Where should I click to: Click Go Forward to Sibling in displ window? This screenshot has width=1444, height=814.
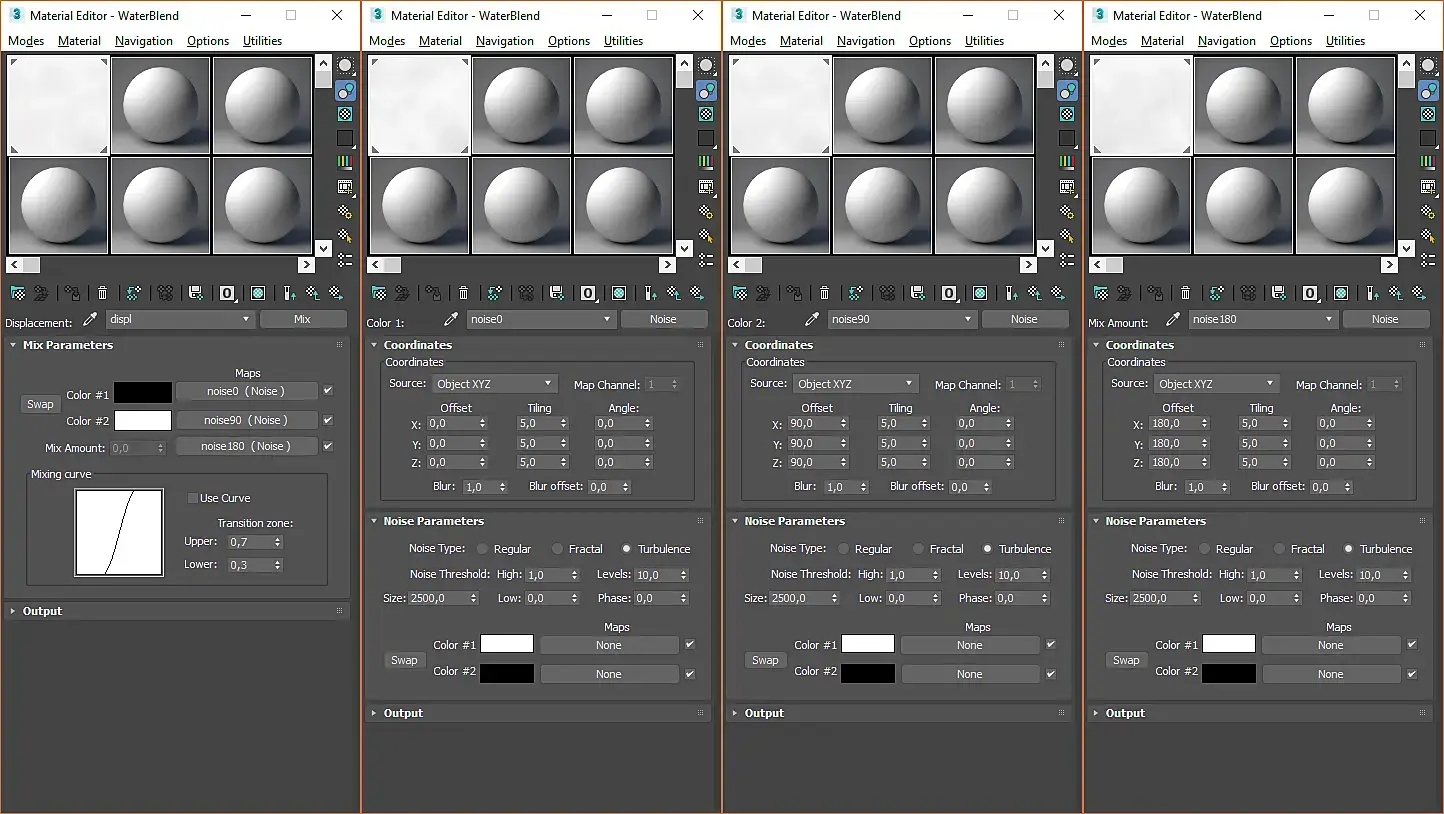coord(336,293)
